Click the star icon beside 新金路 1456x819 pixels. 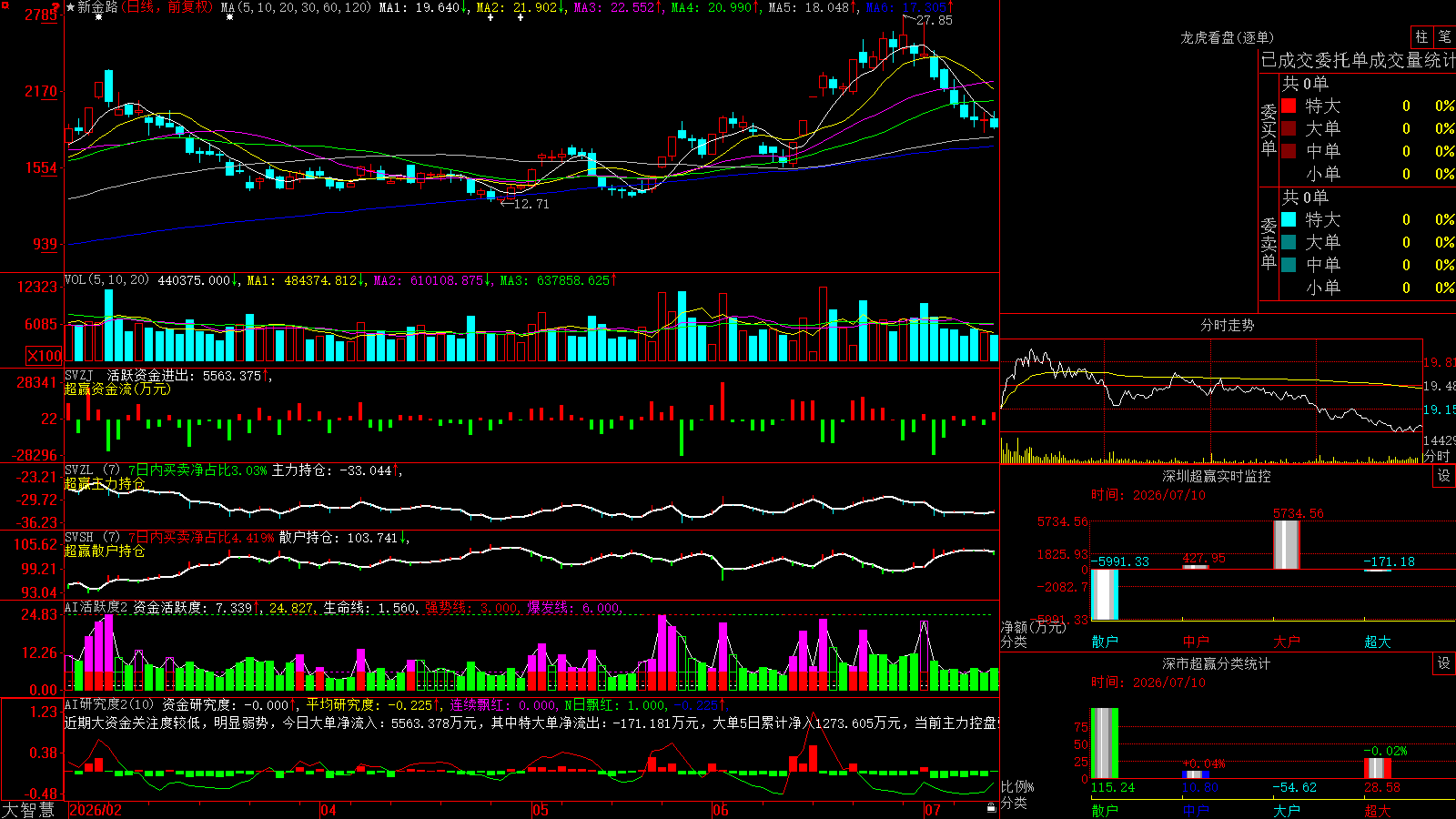pyautogui.click(x=71, y=7)
